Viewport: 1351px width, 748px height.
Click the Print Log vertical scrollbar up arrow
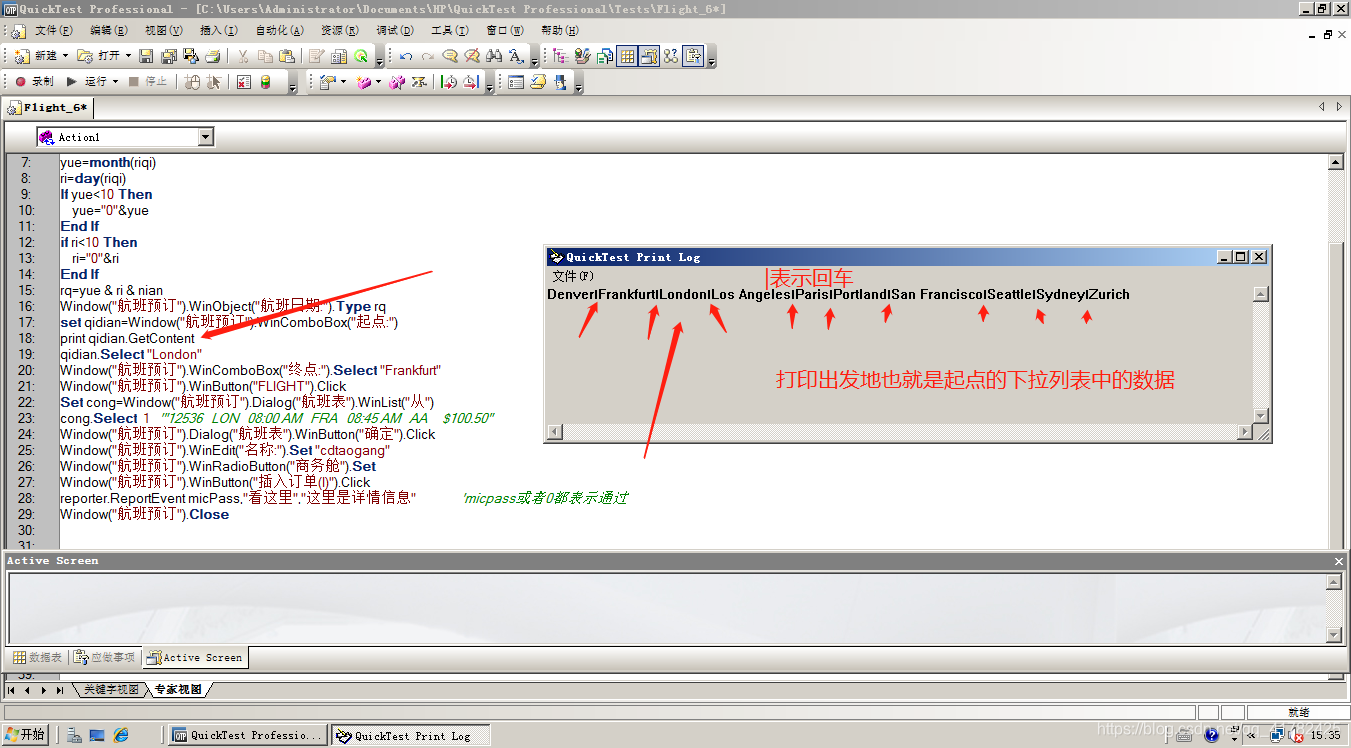click(1261, 294)
